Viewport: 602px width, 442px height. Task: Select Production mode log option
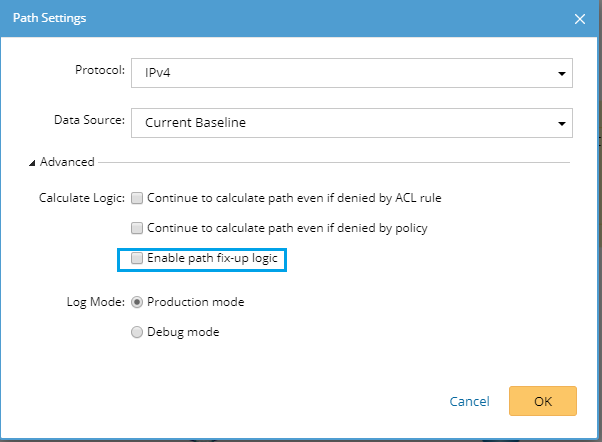point(137,302)
